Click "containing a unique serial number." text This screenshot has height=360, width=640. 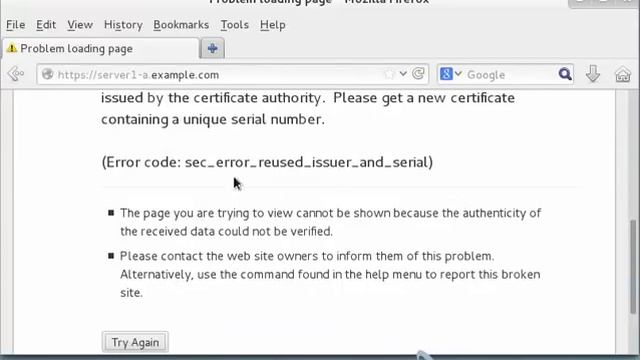pos(213,119)
